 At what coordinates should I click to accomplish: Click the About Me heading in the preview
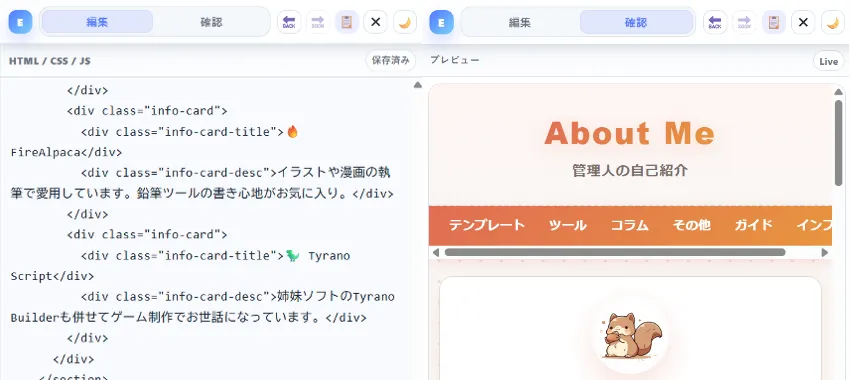coord(630,133)
